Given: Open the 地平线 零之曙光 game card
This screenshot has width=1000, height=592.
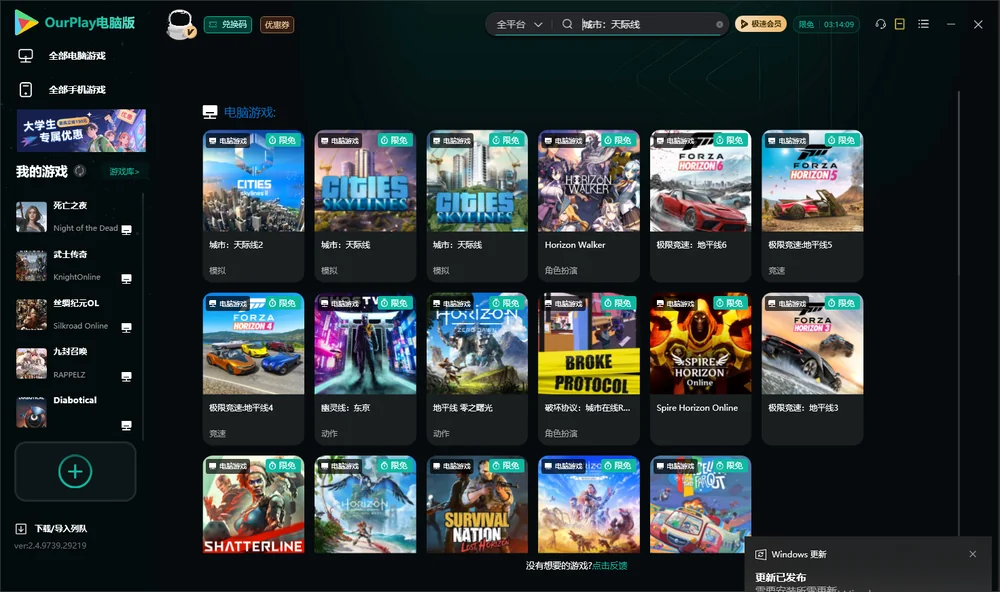Looking at the screenshot, I should 477,369.
